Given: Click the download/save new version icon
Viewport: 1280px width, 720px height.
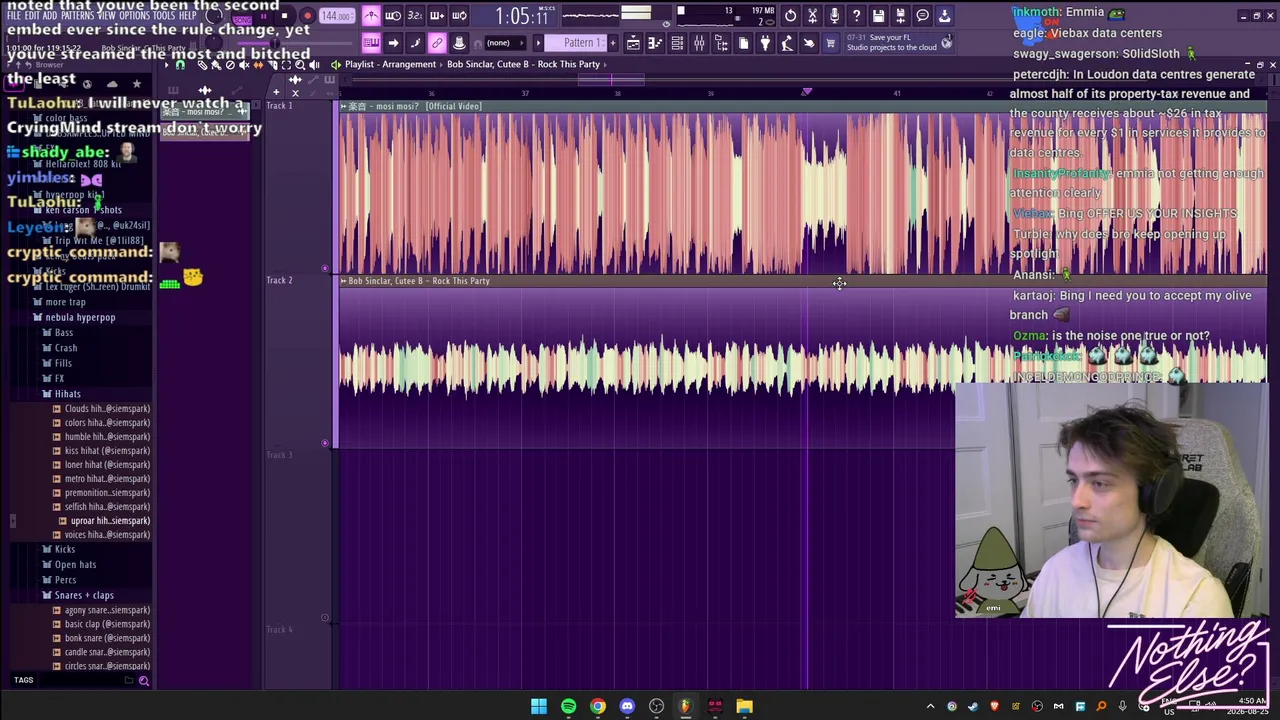Looking at the screenshot, I should point(944,15).
